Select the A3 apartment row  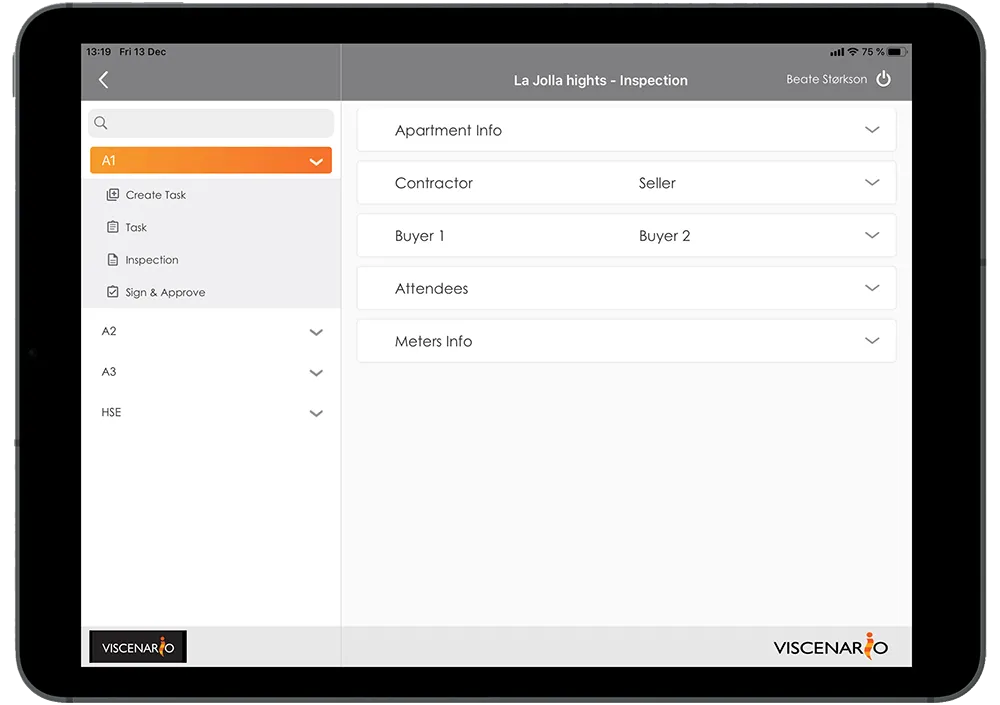coord(211,372)
